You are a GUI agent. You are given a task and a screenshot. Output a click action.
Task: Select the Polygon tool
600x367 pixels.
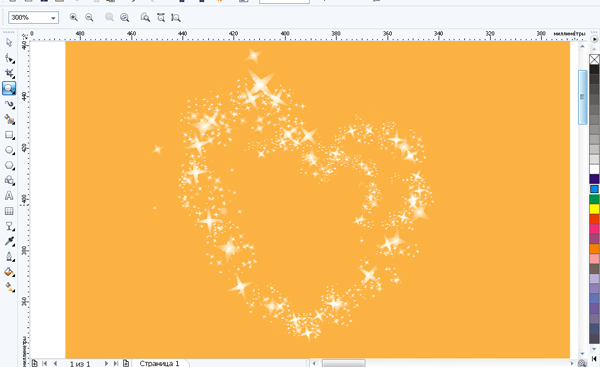9,165
